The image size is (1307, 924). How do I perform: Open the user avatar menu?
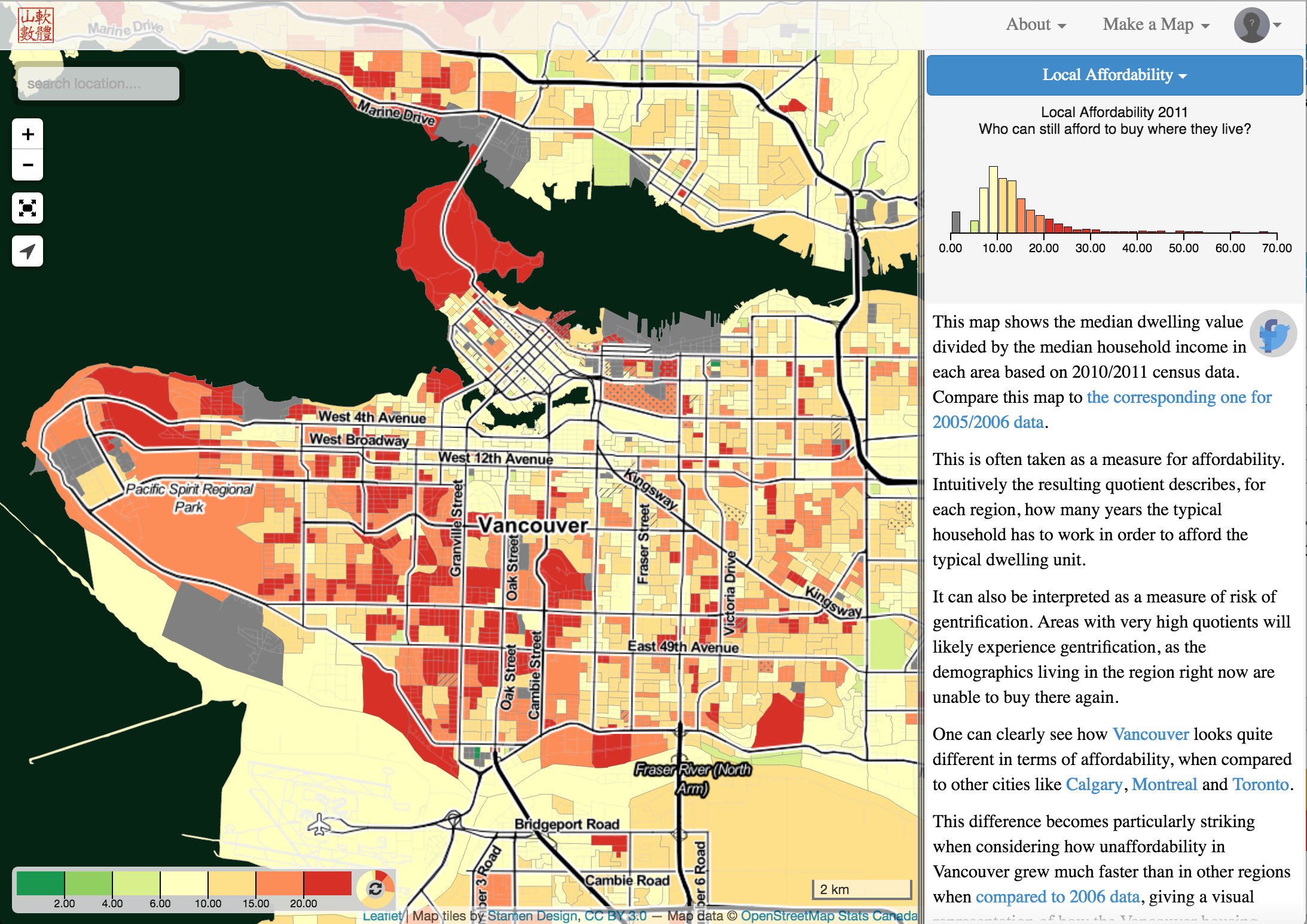coord(1258,25)
